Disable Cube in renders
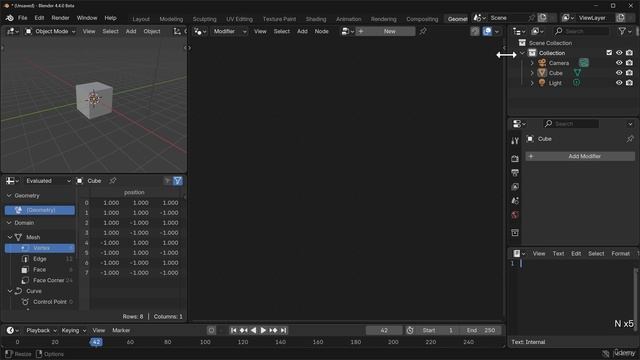The height and width of the screenshot is (360, 640). click(x=629, y=73)
